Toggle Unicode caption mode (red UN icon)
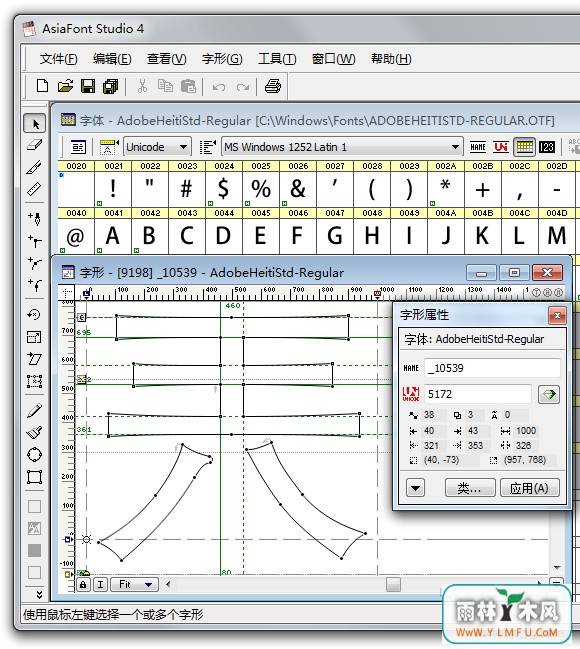Screen dimensions: 580x649 pos(501,147)
